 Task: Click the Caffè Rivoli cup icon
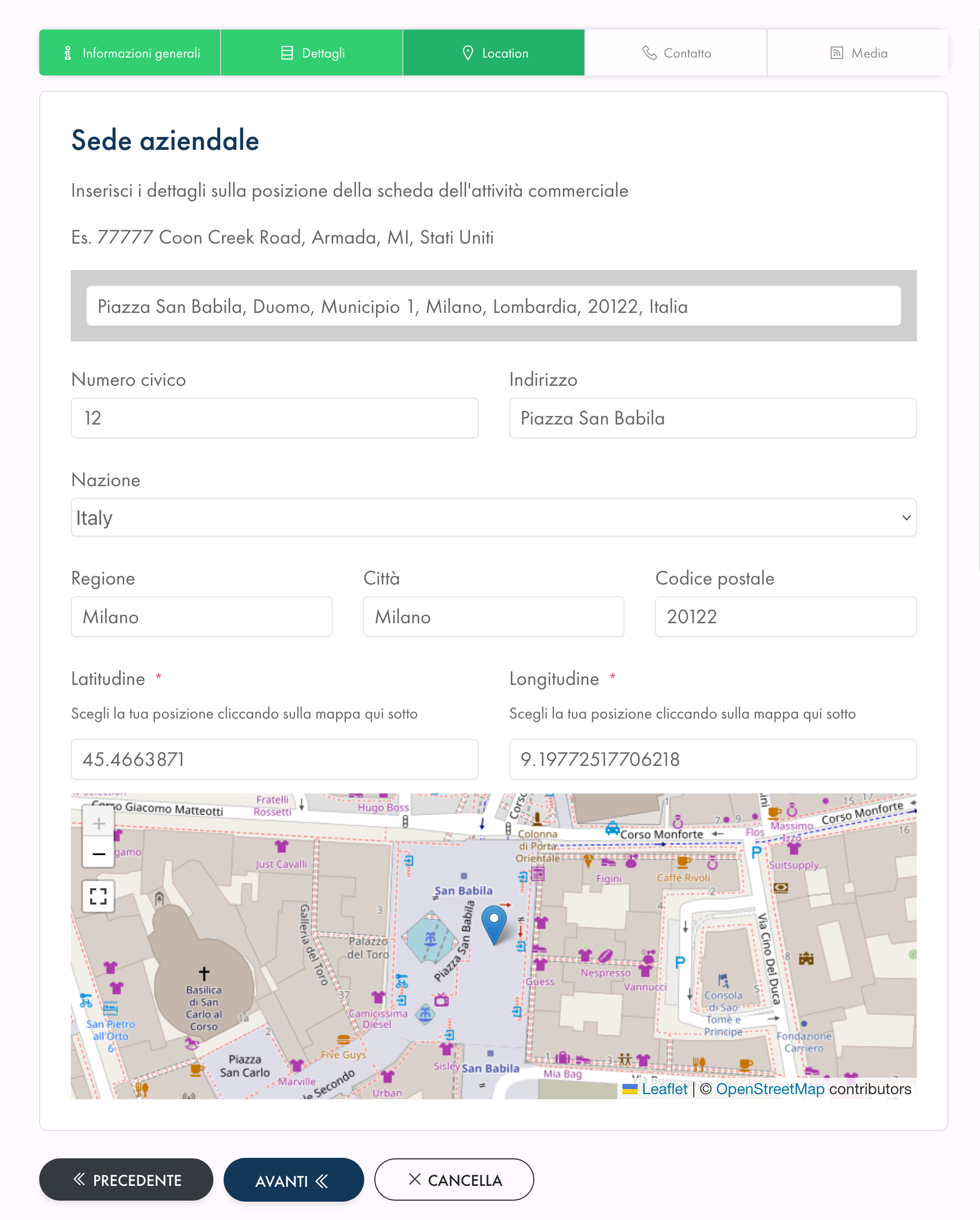coord(683,862)
